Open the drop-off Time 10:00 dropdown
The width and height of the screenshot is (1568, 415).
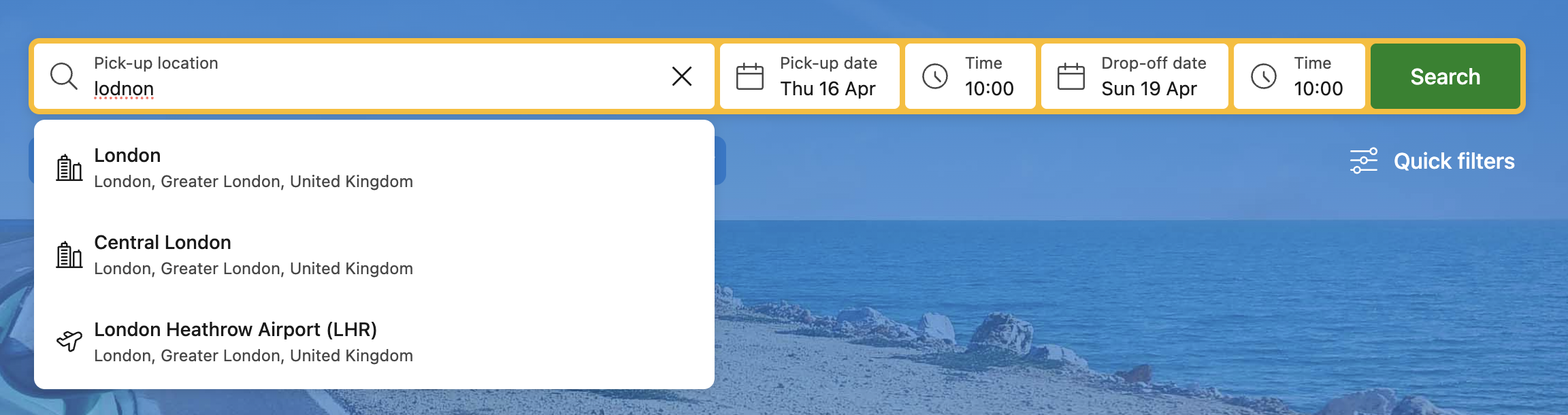(x=1318, y=76)
